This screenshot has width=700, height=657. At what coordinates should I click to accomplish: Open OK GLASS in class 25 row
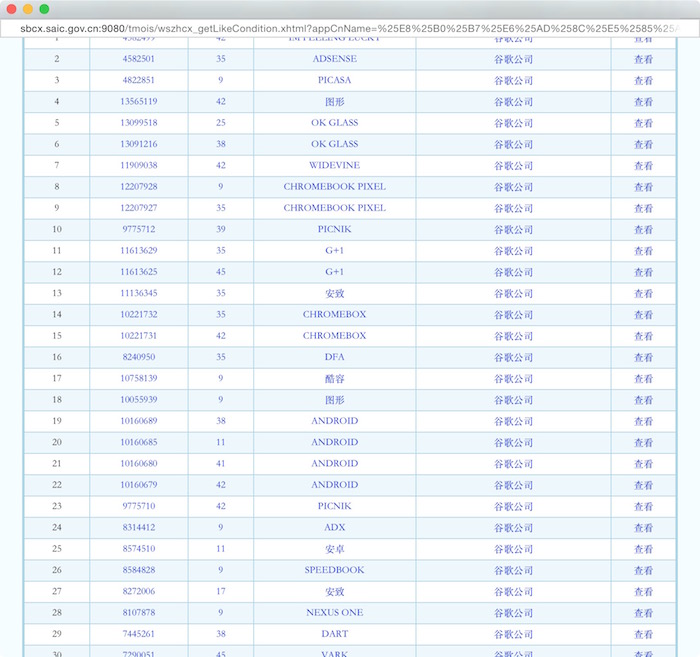tap(334, 123)
